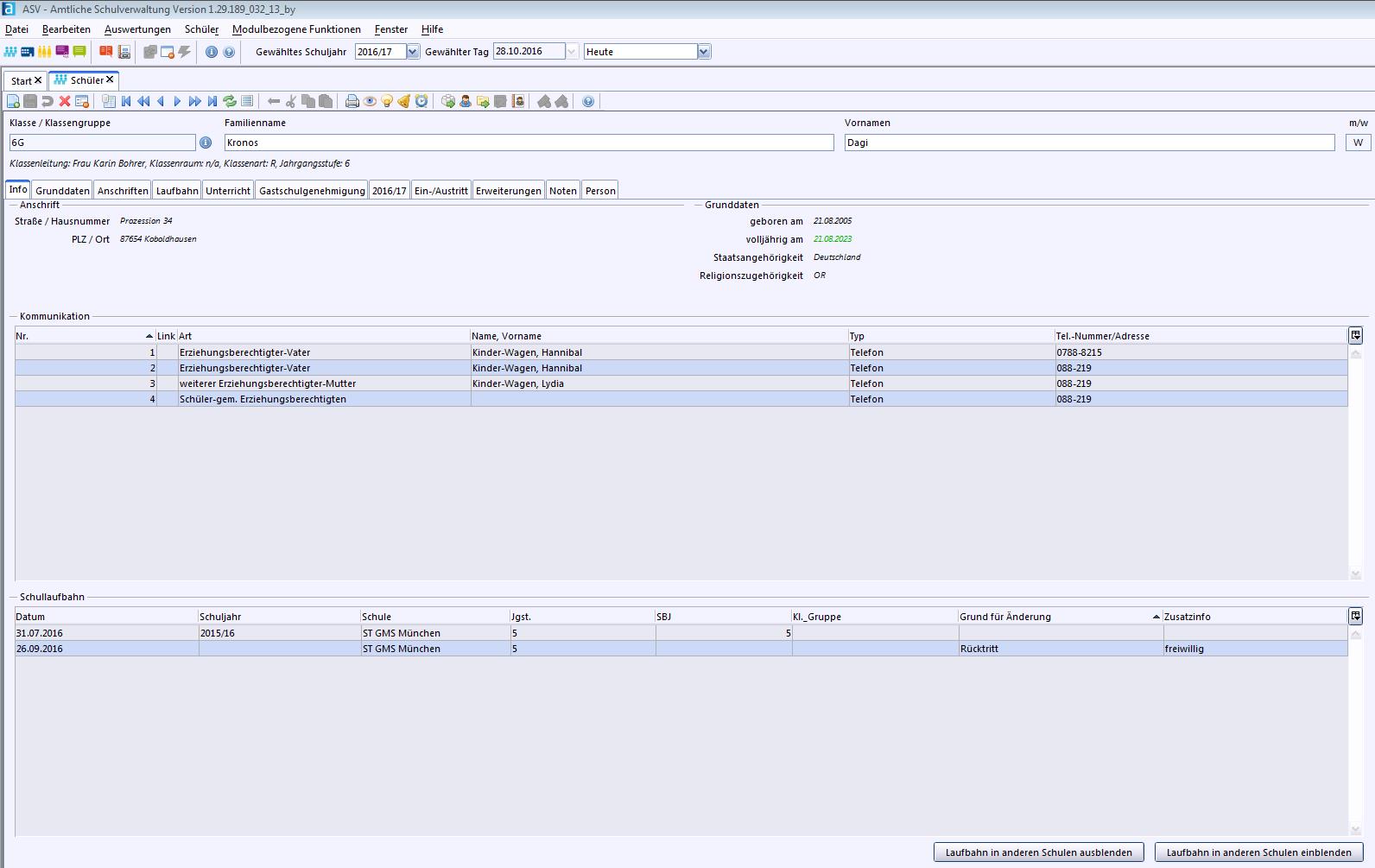Open the Gewählter Tag date picker arrow
This screenshot has height=868, width=1375.
(572, 52)
